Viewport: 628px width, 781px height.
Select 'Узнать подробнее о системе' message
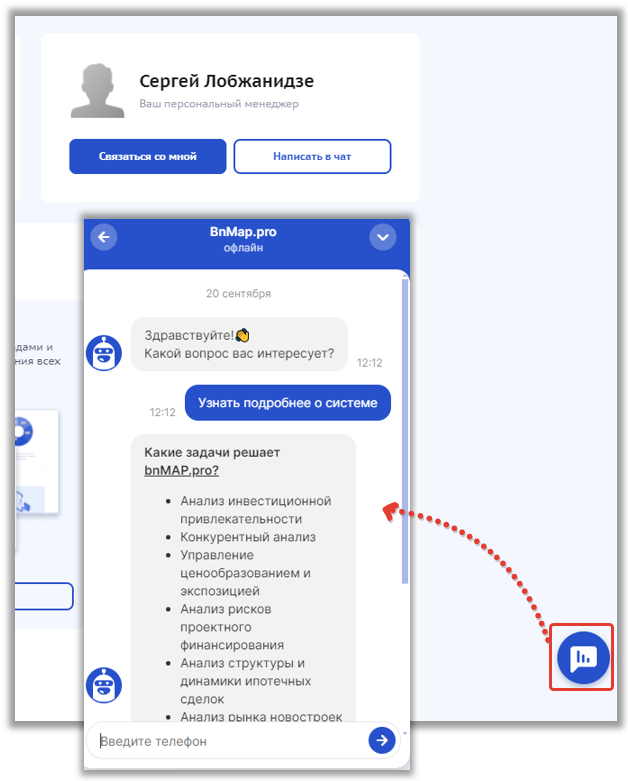point(288,402)
